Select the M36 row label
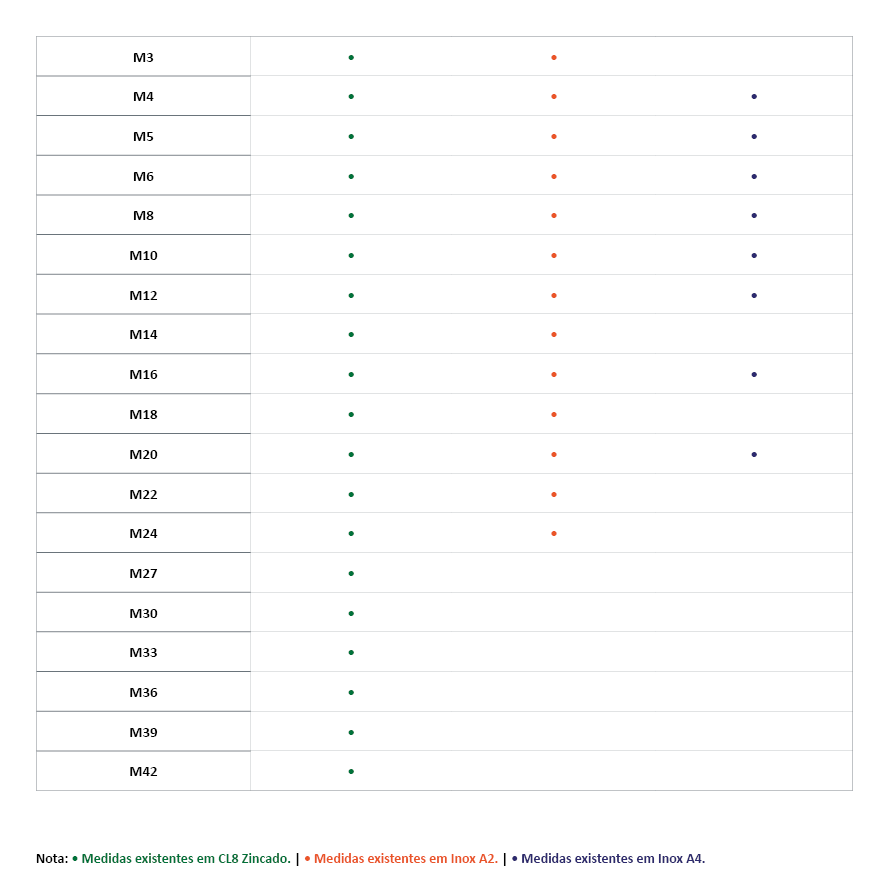This screenshot has height=888, width=890. pos(143,692)
